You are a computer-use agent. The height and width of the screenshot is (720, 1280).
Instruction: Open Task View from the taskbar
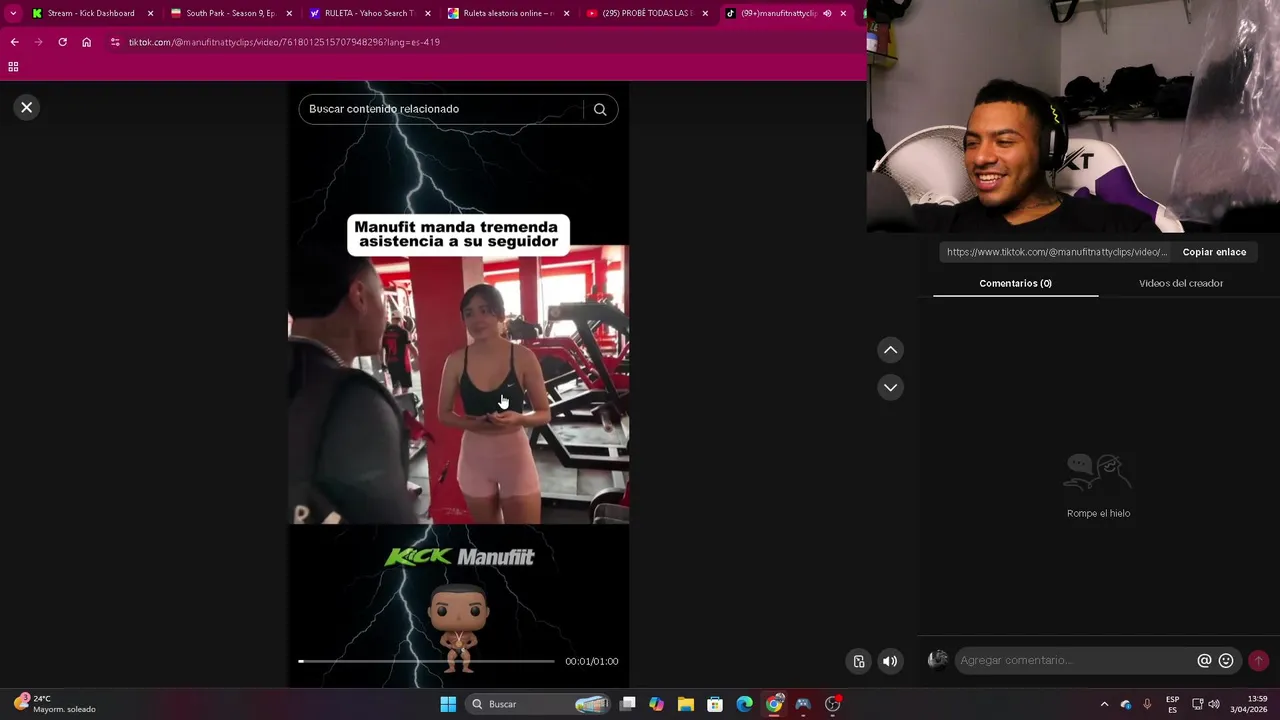(x=628, y=704)
